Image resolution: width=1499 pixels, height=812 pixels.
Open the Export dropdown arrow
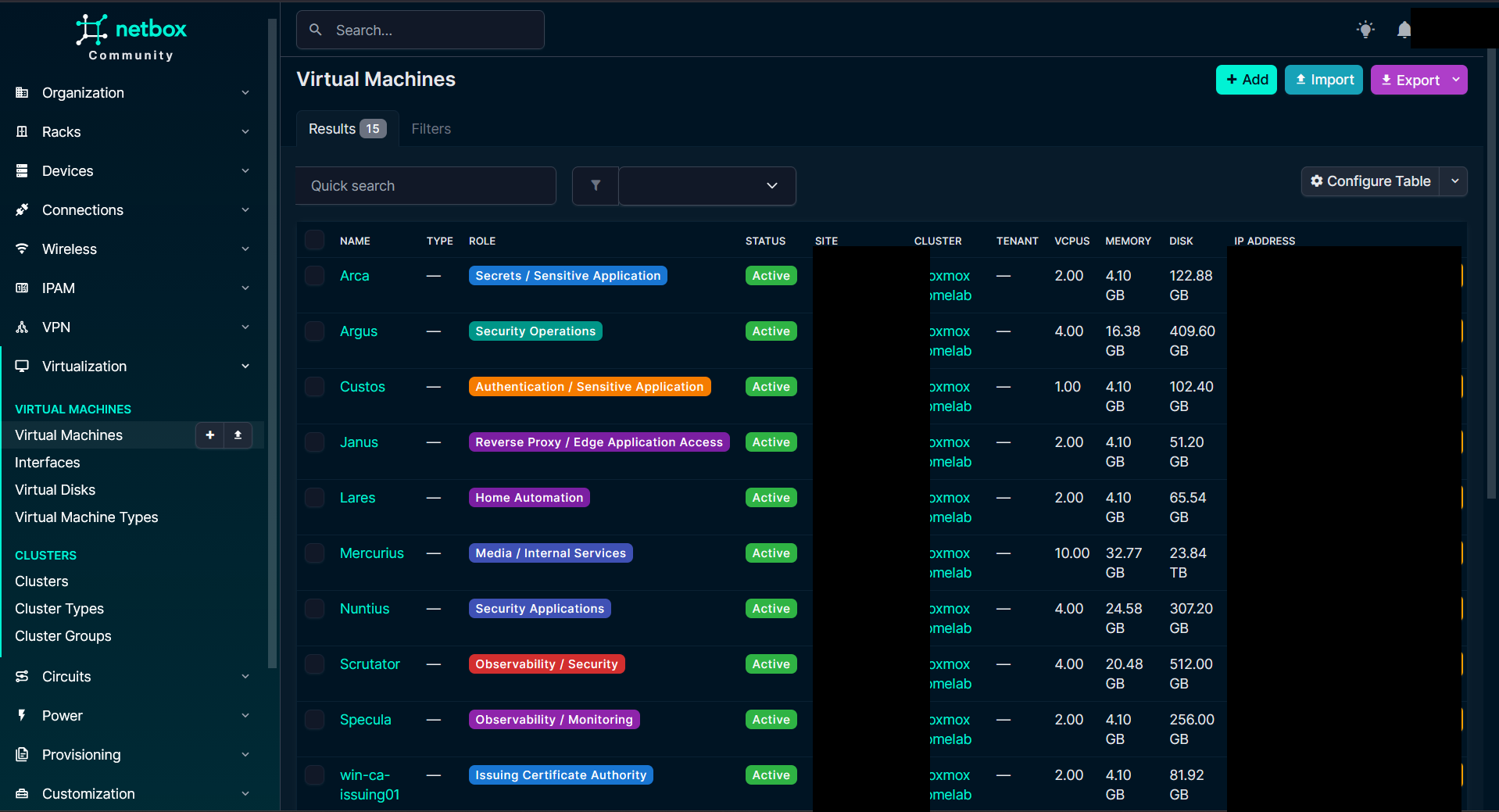[1456, 80]
